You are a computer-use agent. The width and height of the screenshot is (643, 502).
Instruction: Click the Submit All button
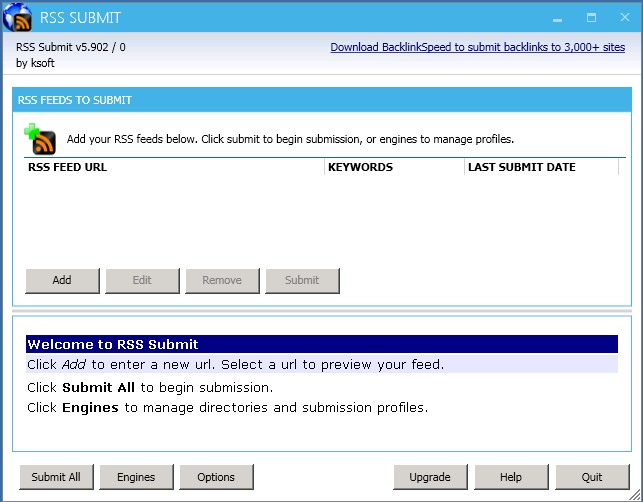56,477
